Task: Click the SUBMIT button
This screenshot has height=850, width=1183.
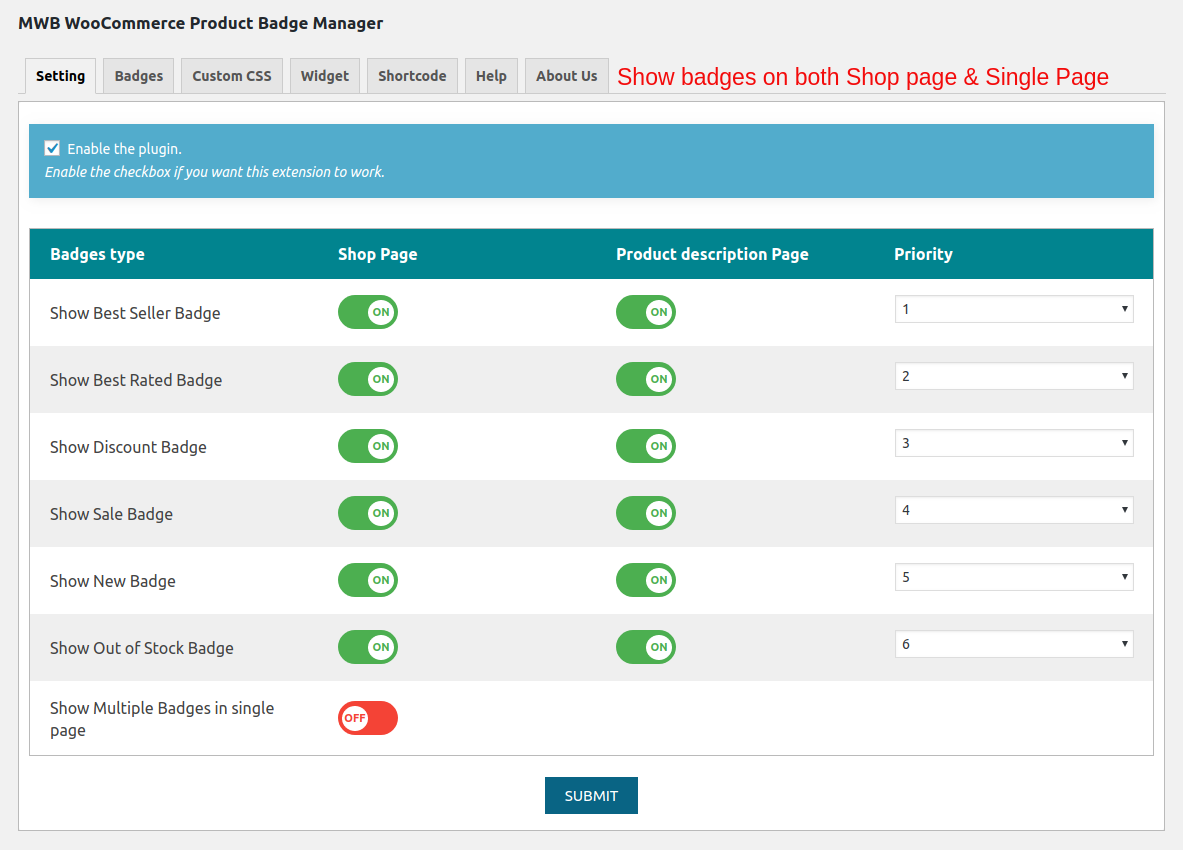Action: (592, 796)
